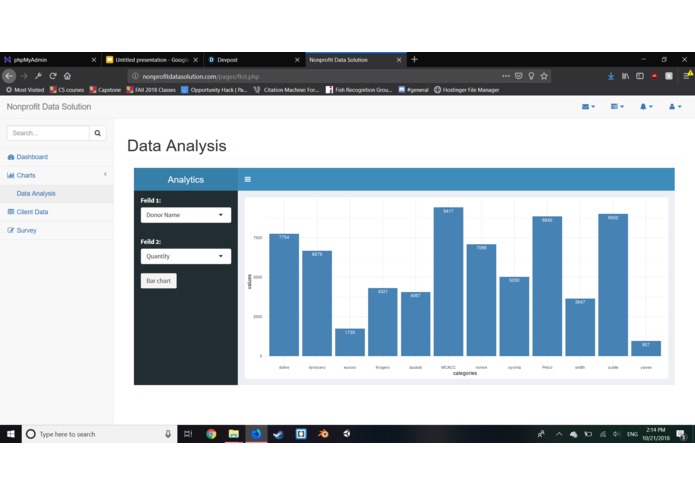Show hidden system tray icons chevron
Viewport: 695px width, 494px height.
point(559,434)
